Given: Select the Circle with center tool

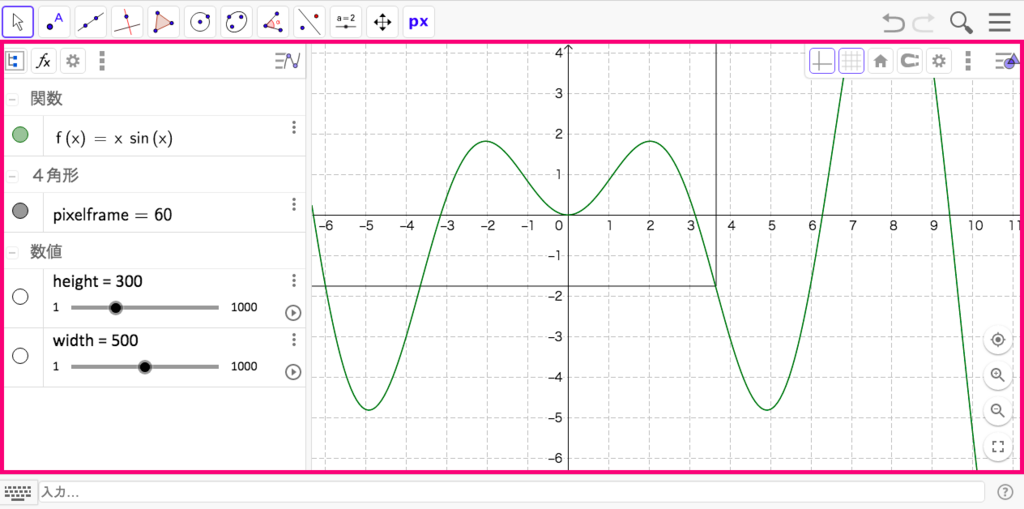Looking at the screenshot, I should tap(200, 22).
